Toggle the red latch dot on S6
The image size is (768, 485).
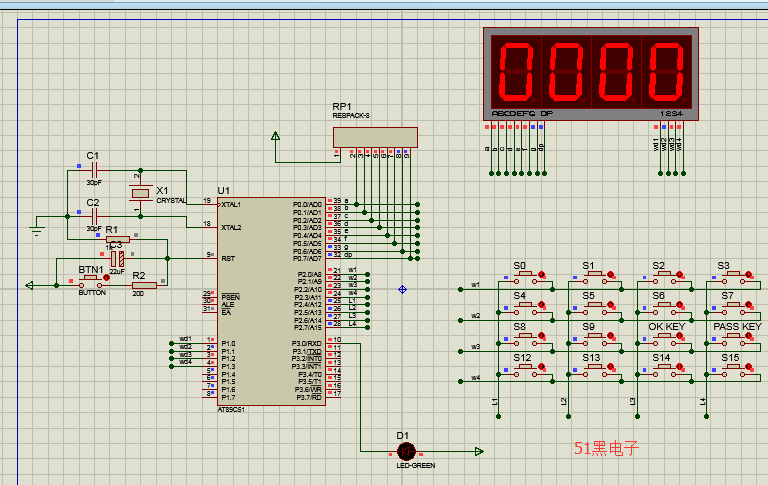(x=680, y=305)
